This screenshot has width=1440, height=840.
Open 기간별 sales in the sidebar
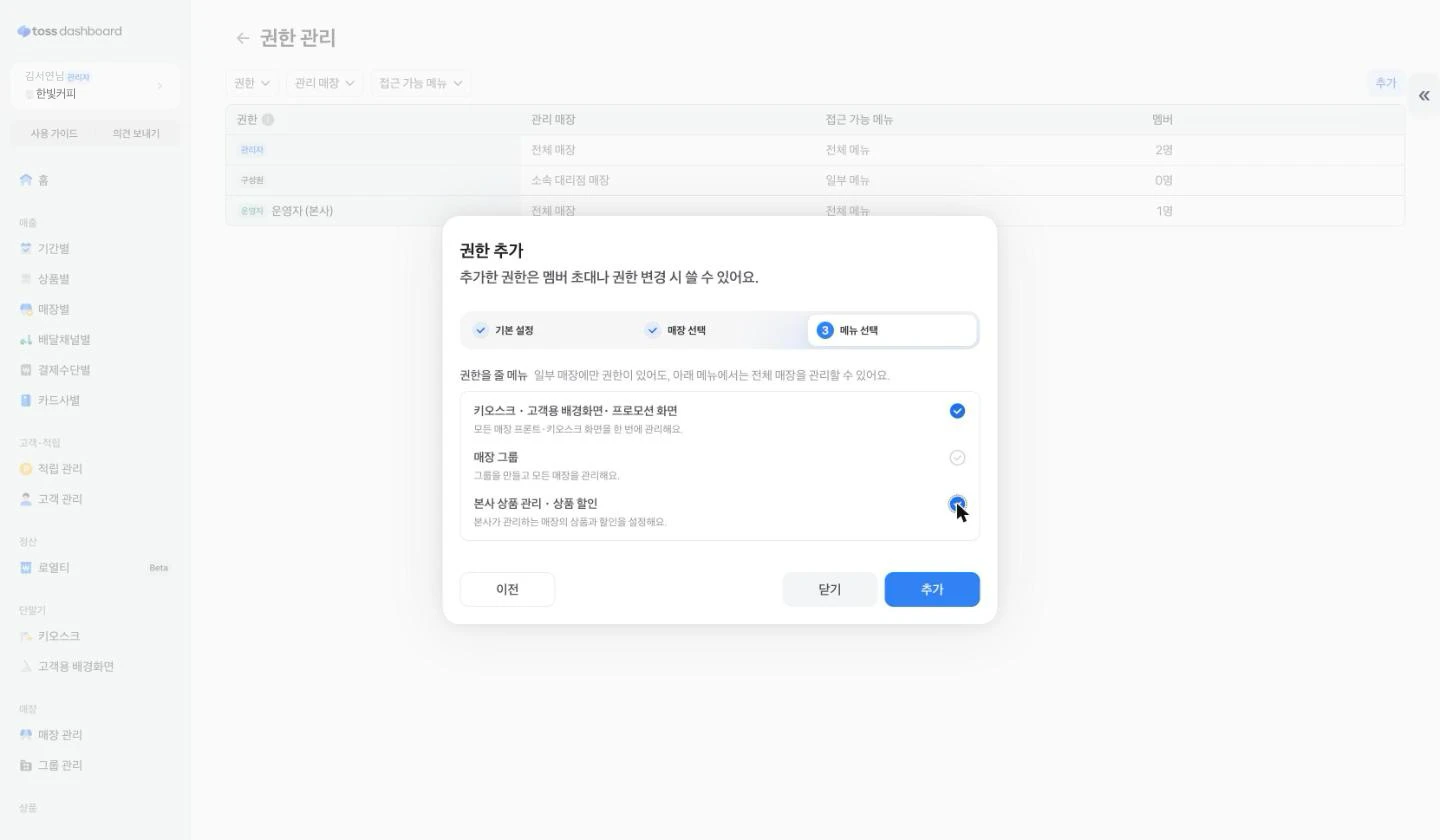tap(95, 249)
